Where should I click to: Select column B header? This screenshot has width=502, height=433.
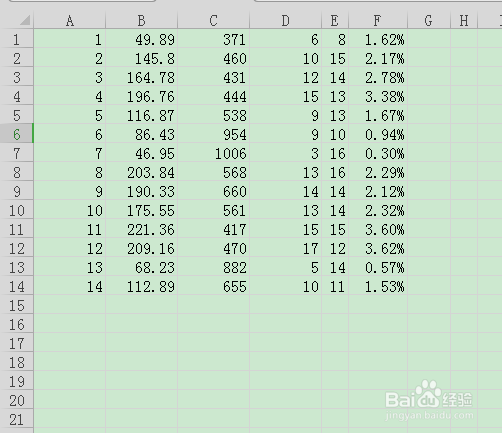[x=142, y=21]
